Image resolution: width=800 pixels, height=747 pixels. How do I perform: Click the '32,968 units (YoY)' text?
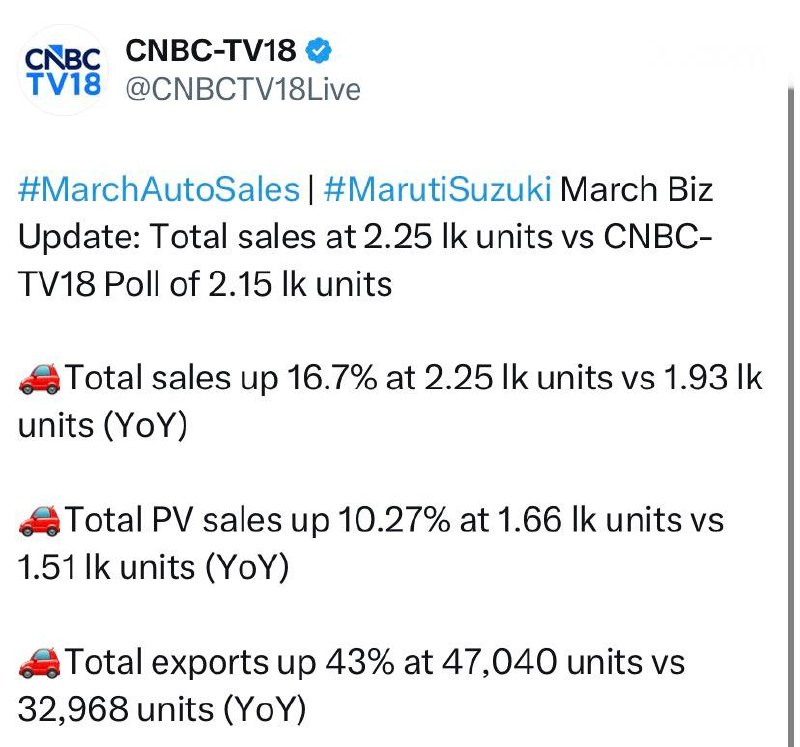click(160, 710)
